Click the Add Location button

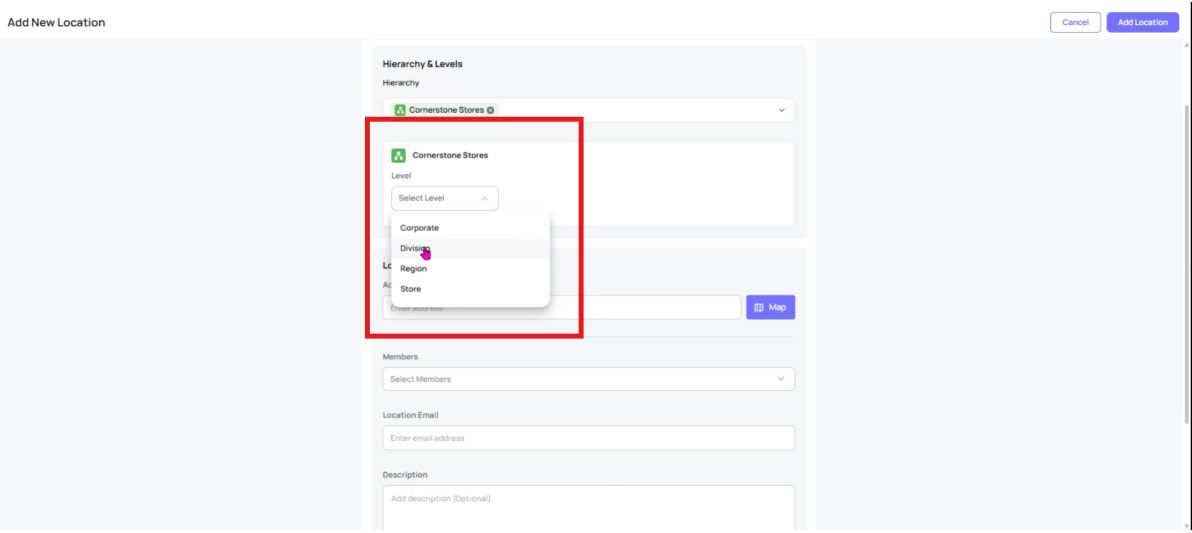[1142, 22]
